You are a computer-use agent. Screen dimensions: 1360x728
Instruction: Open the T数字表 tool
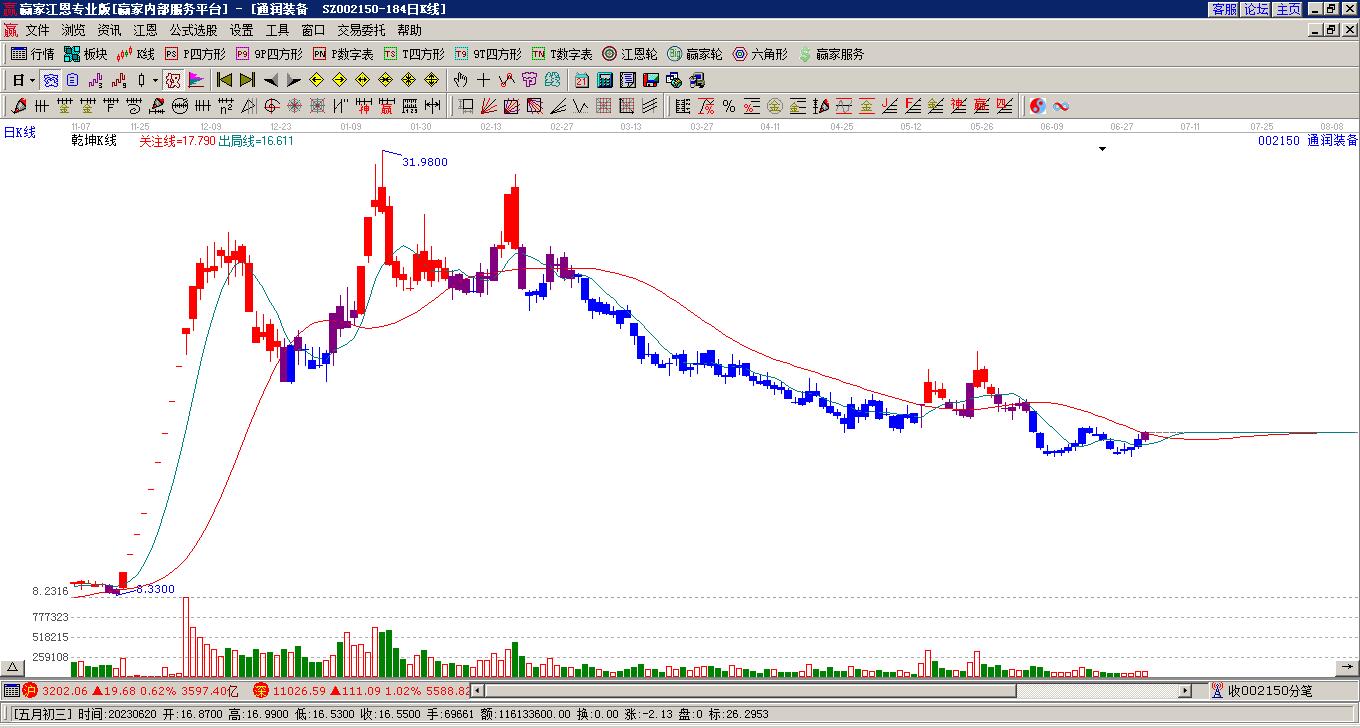coord(562,54)
